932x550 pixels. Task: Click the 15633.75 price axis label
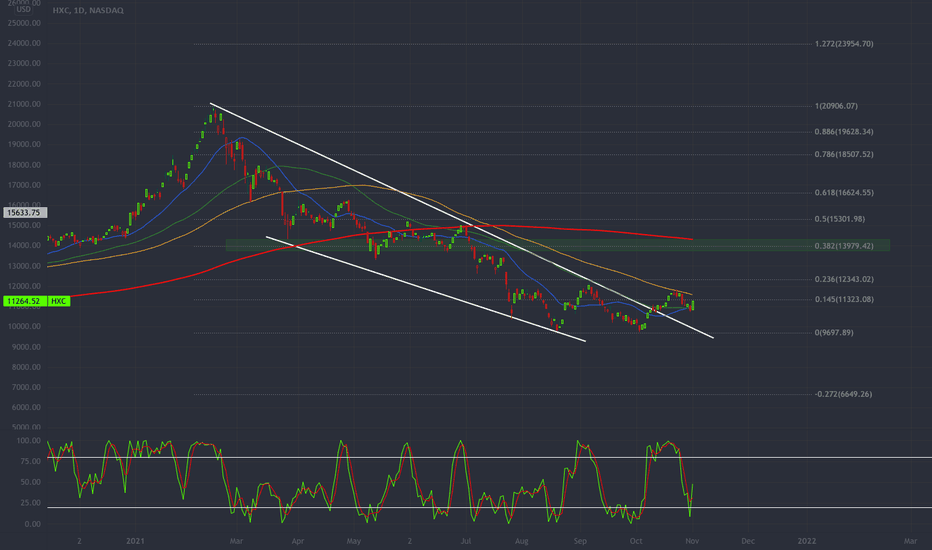pos(22,212)
